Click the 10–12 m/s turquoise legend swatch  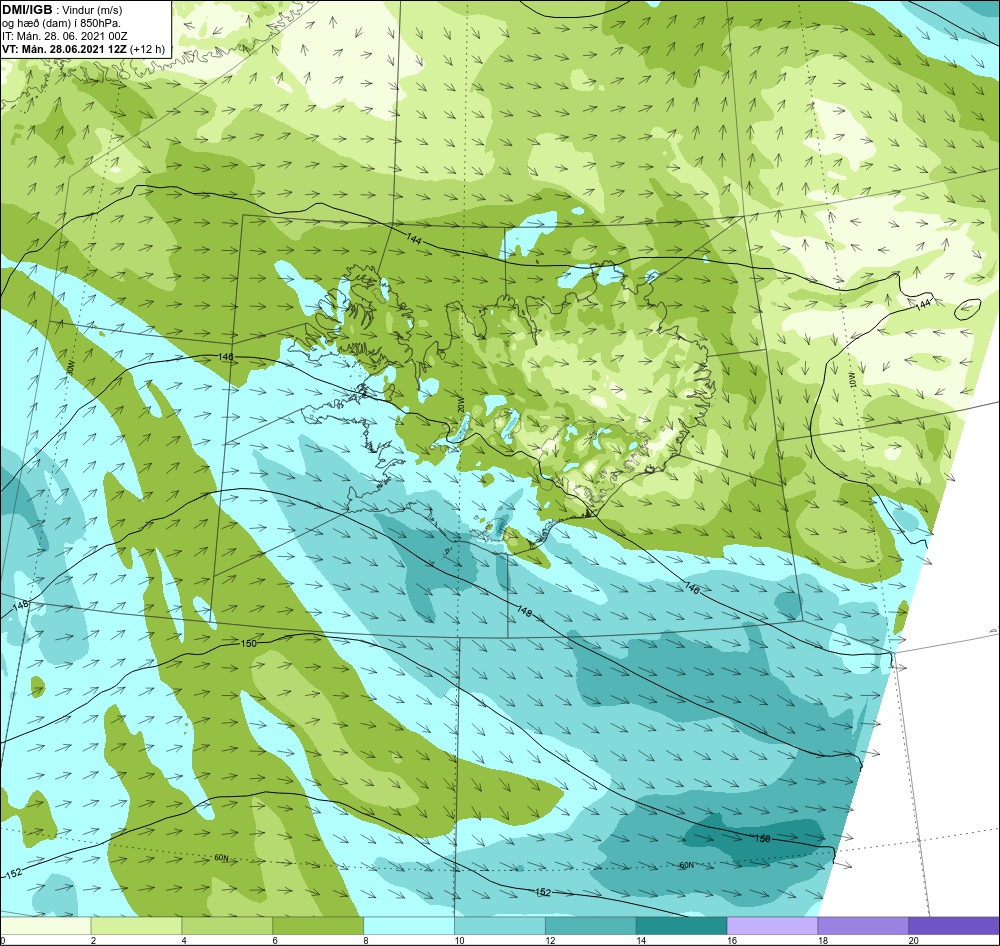[500, 925]
